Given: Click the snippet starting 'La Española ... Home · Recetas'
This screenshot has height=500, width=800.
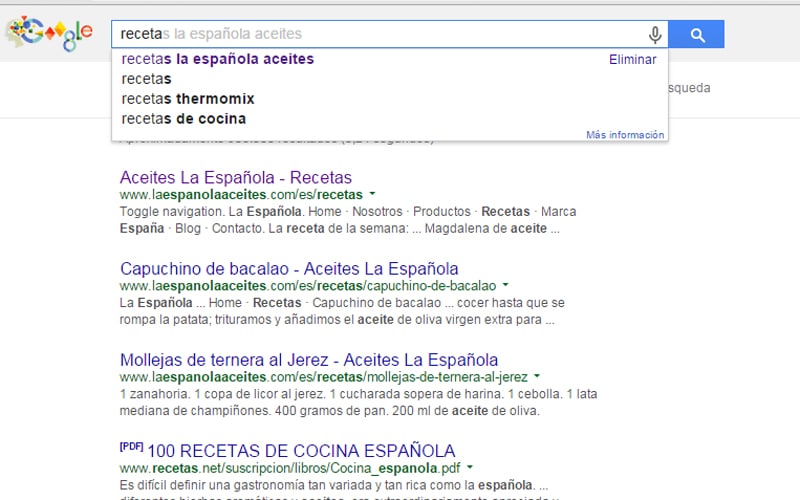Looking at the screenshot, I should (x=342, y=311).
